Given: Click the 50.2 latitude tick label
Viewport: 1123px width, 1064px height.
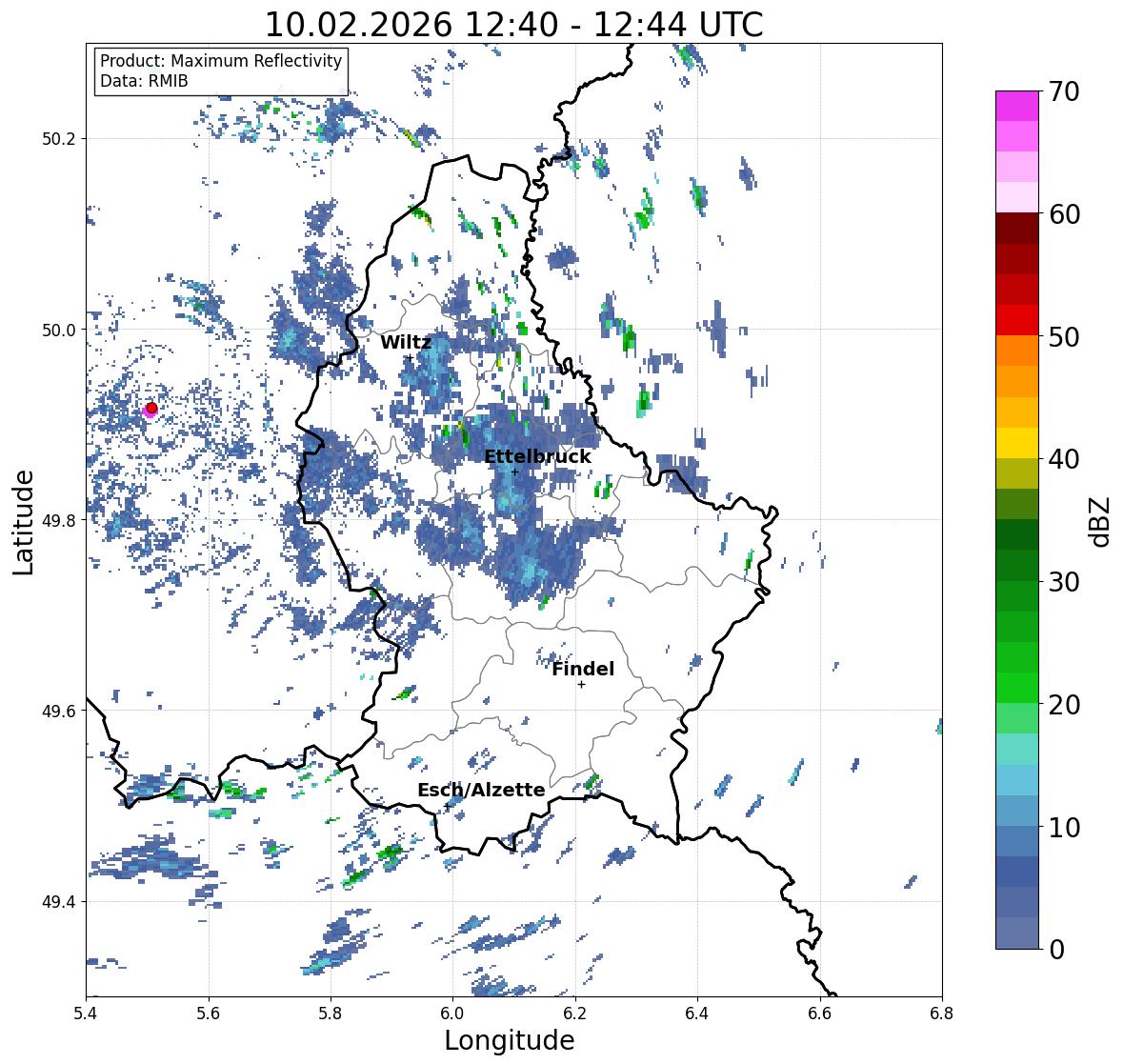Looking at the screenshot, I should click(58, 139).
